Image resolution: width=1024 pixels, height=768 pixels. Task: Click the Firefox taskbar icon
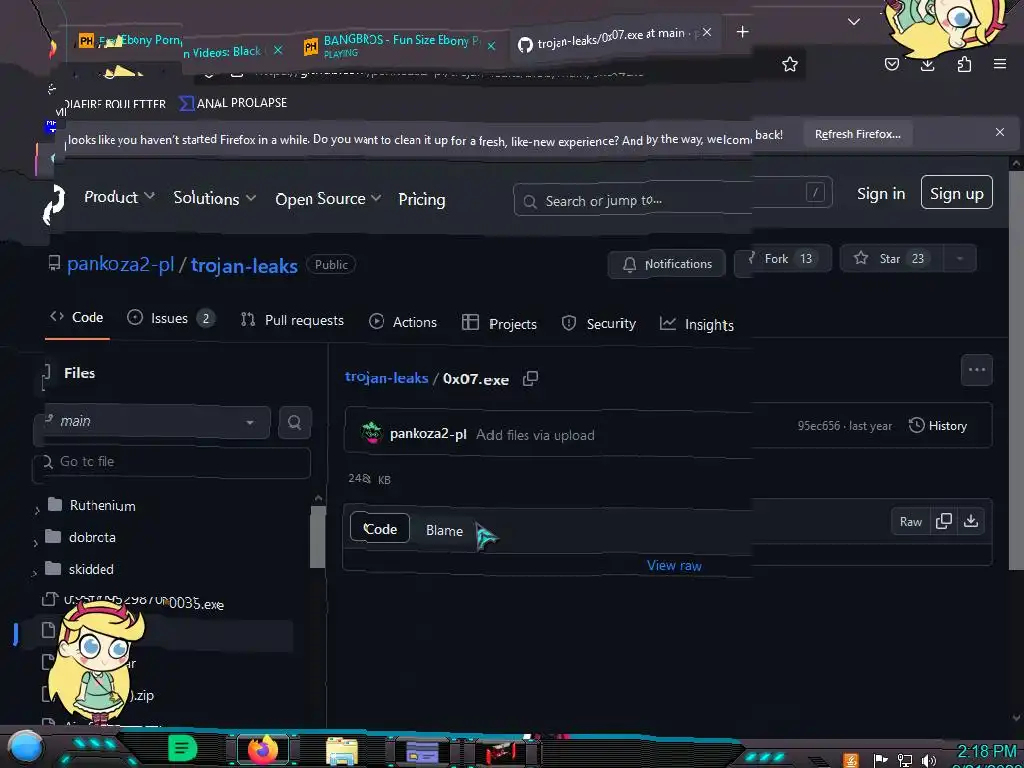point(263,750)
